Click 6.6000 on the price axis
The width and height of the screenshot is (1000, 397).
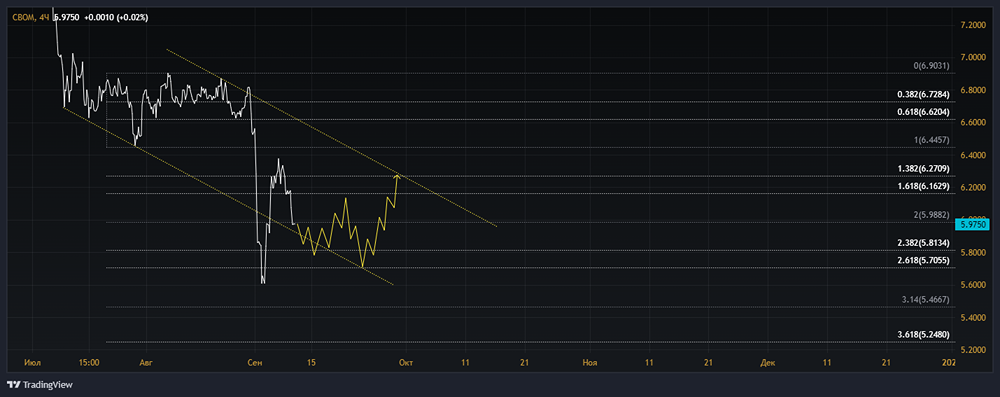(x=973, y=123)
